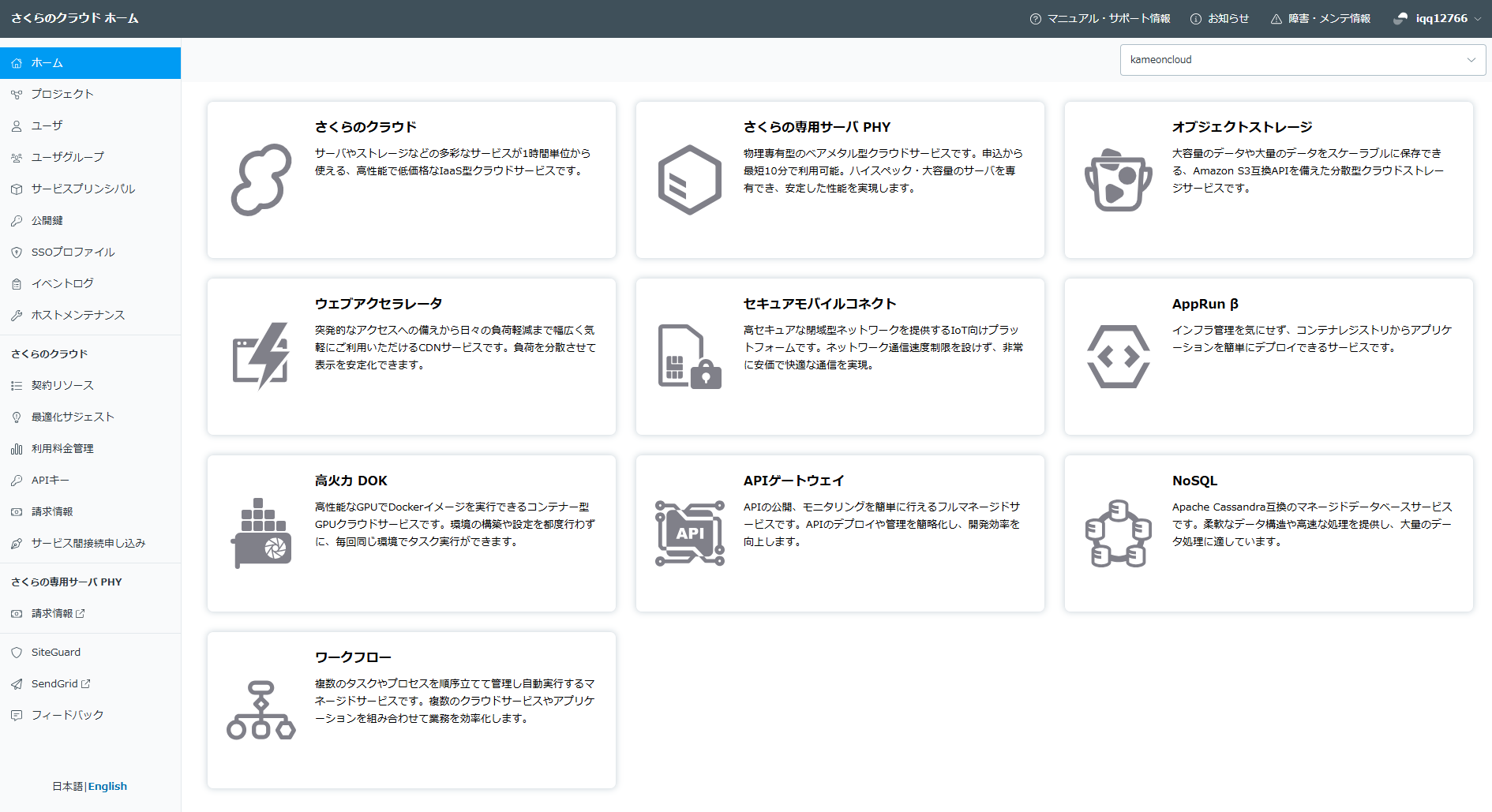This screenshot has height=812, width=1492.
Task: Select APIキー in the sidebar
Action: click(x=90, y=480)
